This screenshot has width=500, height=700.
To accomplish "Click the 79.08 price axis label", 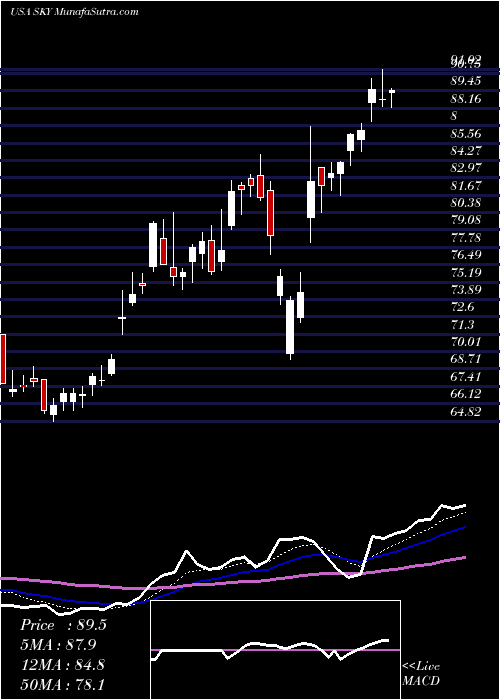I will (x=465, y=220).
